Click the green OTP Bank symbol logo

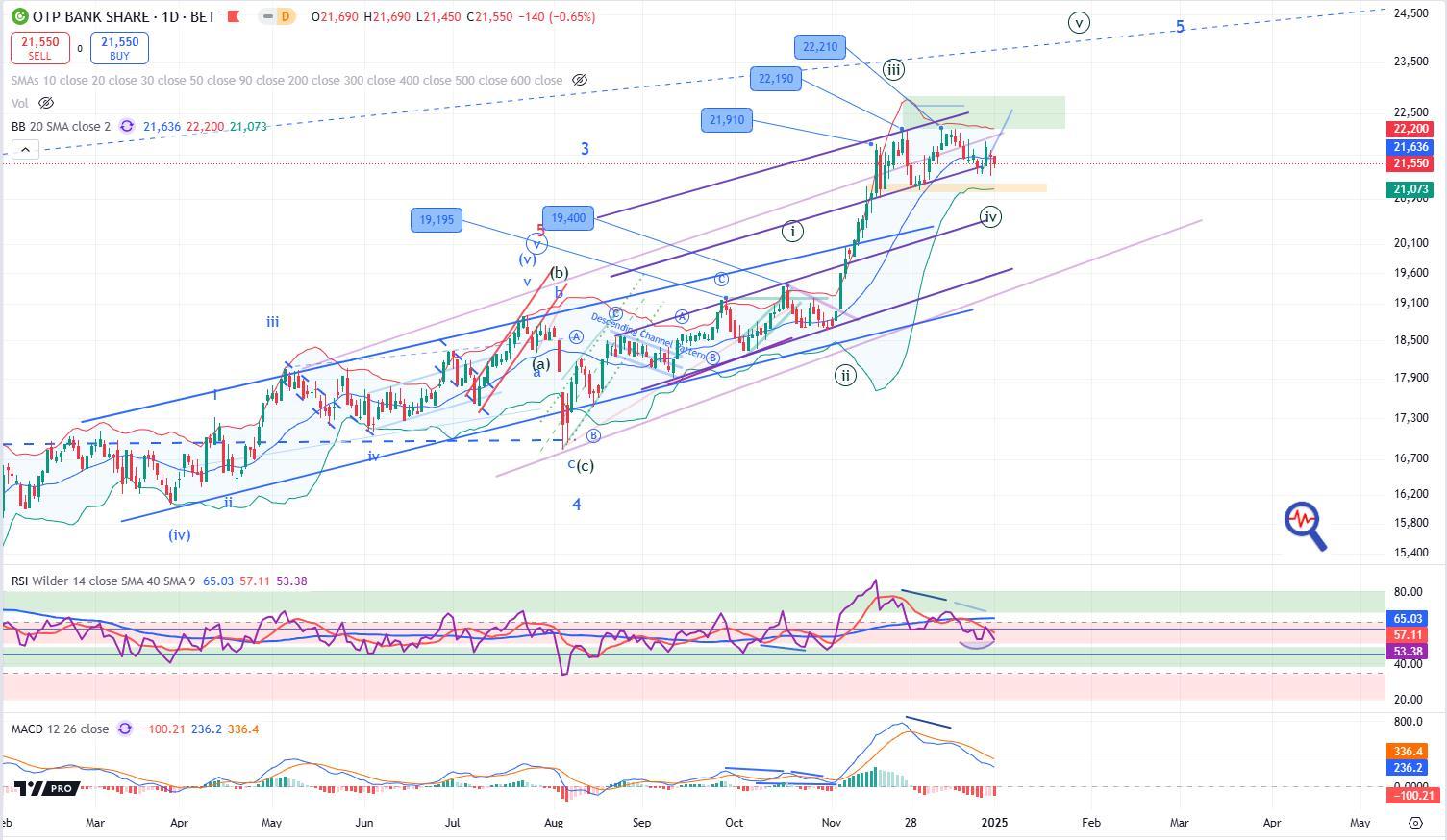pyautogui.click(x=19, y=16)
